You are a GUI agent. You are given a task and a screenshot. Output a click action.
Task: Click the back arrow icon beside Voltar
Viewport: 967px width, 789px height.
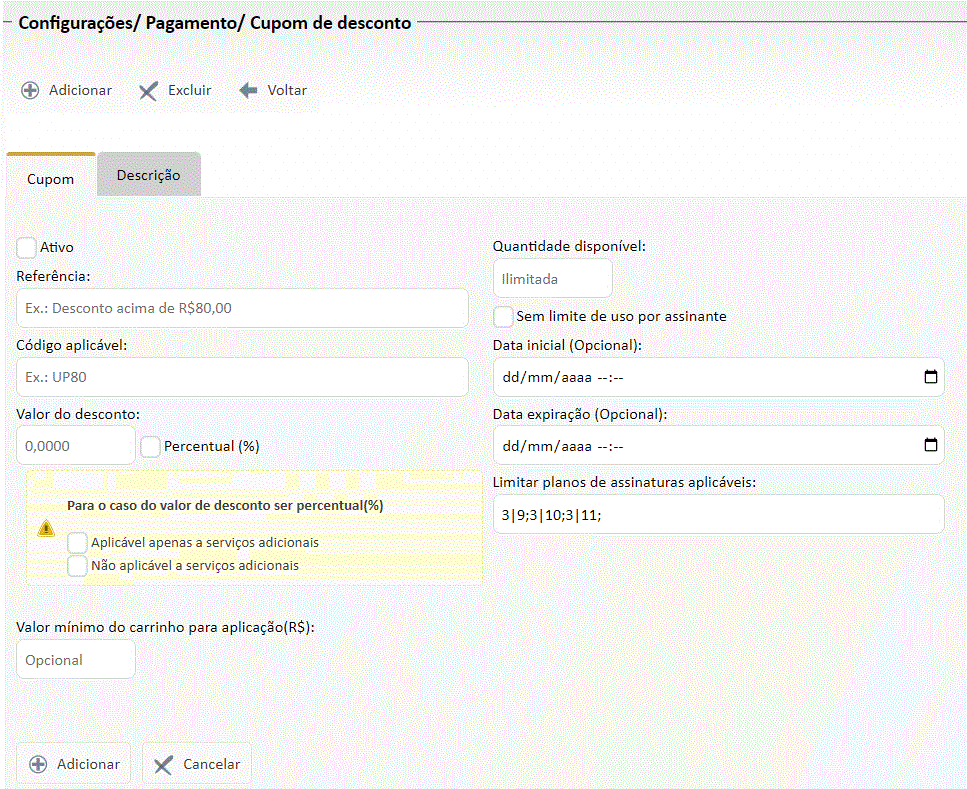pyautogui.click(x=249, y=90)
